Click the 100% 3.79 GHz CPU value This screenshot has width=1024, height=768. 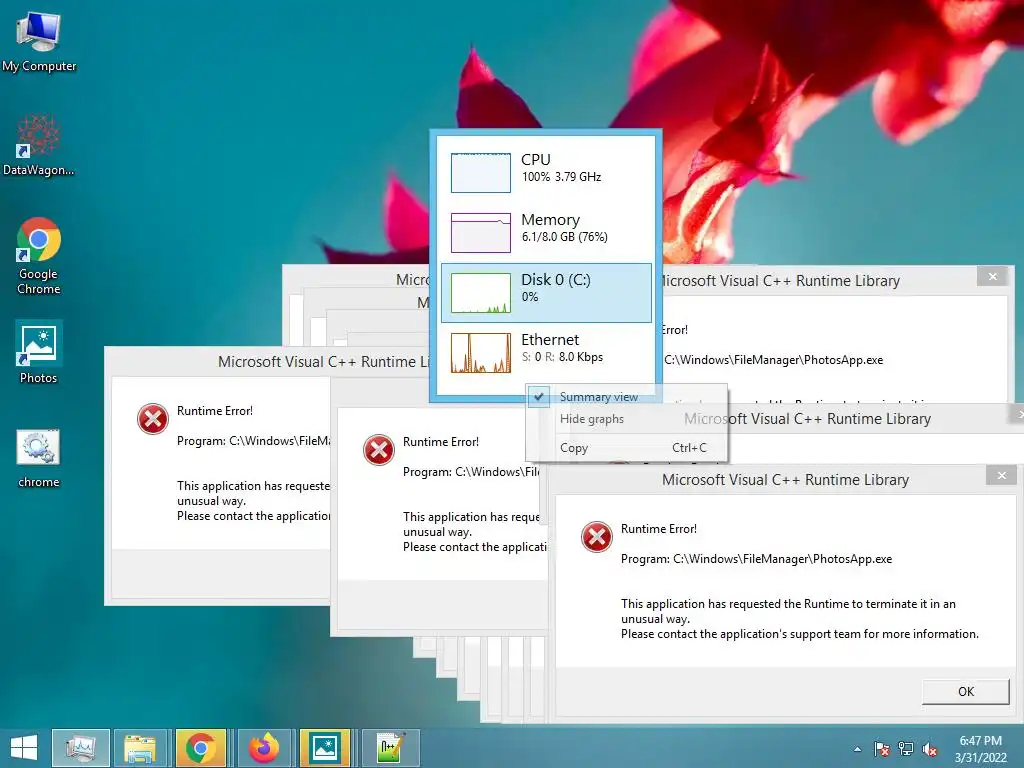point(561,176)
